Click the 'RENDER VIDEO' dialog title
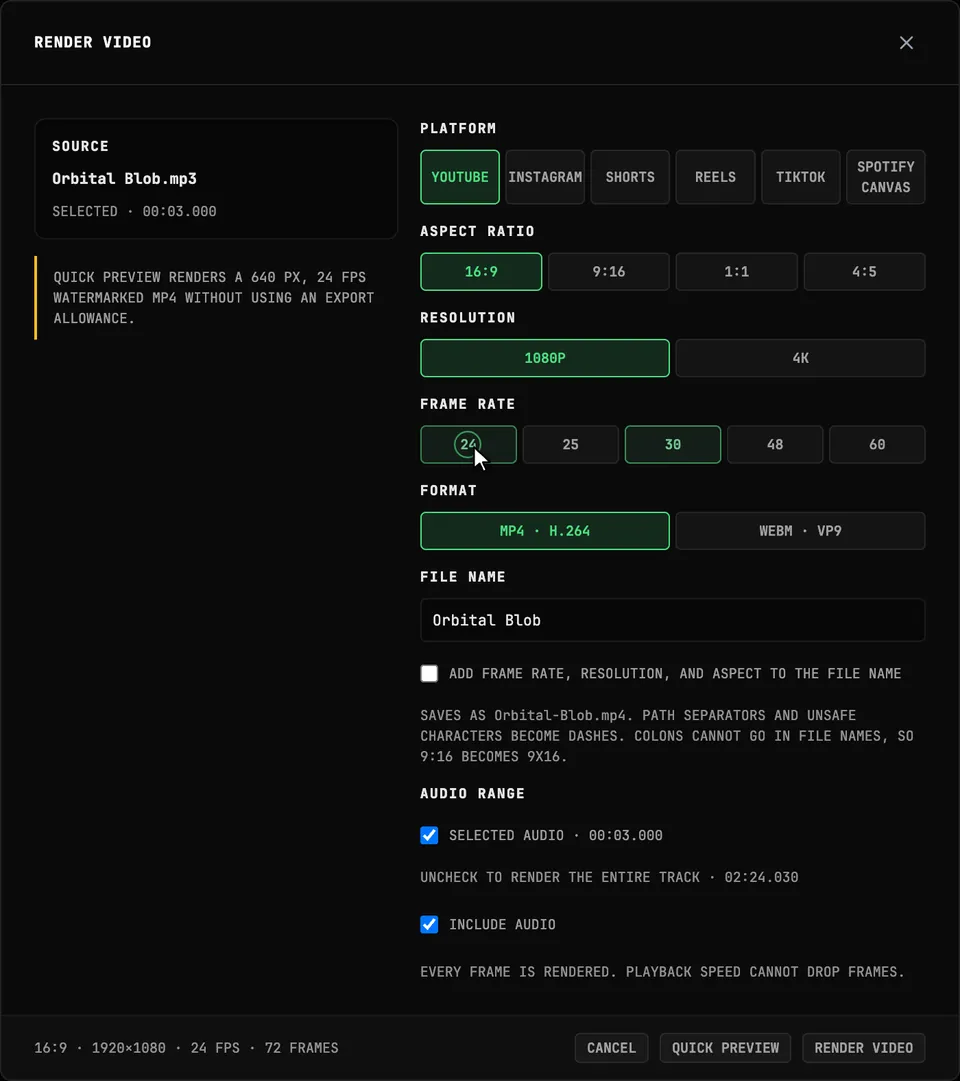This screenshot has width=960, height=1081. tap(92, 43)
